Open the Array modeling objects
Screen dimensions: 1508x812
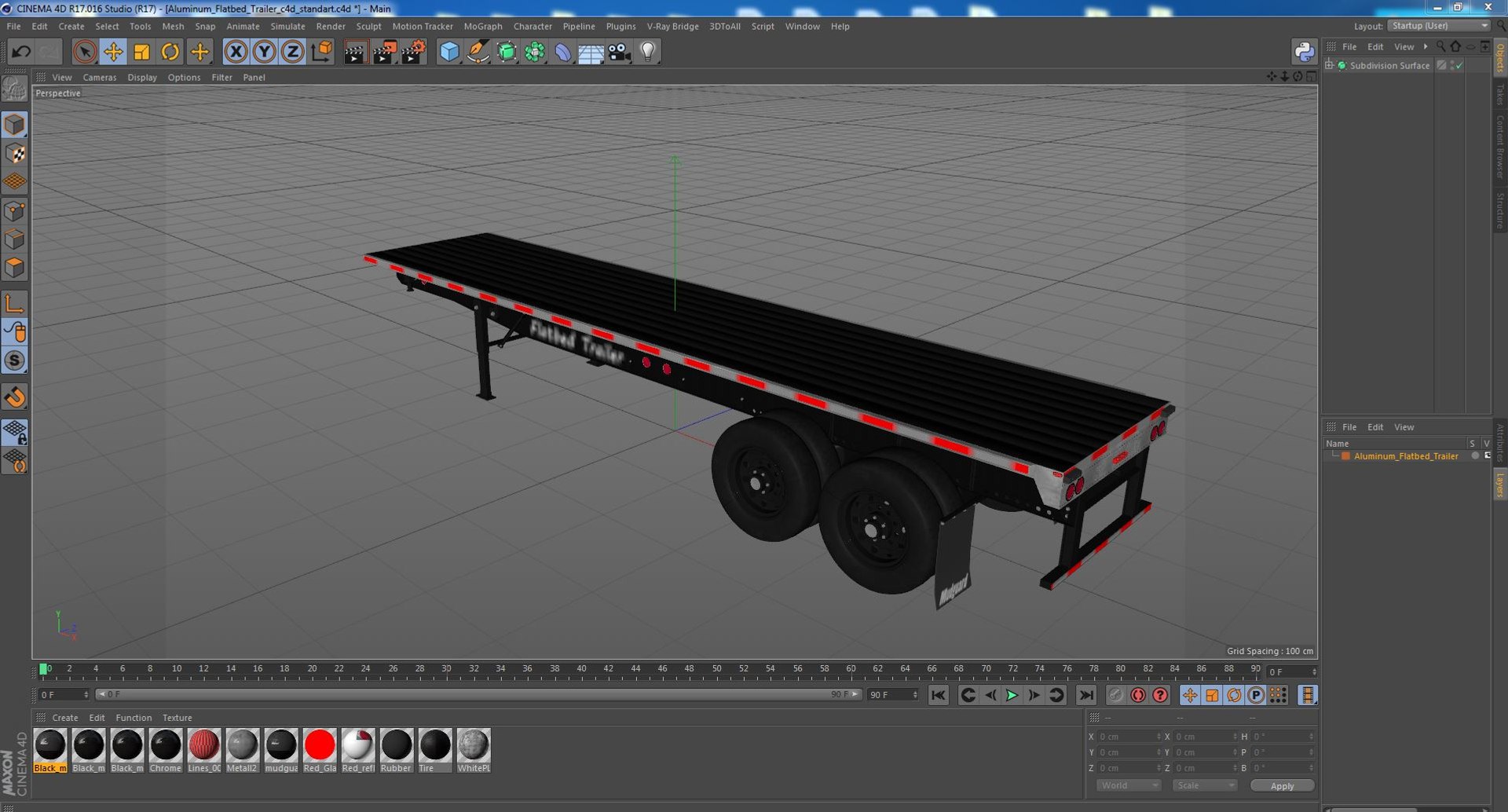coord(535,52)
